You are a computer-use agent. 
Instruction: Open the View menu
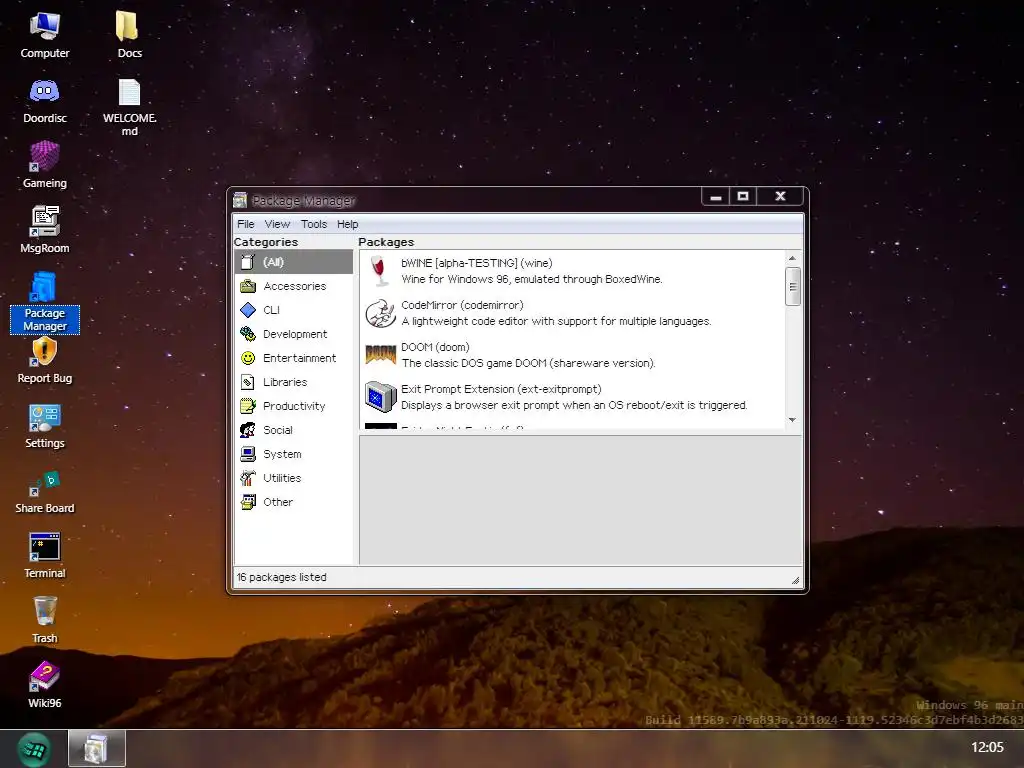[277, 224]
